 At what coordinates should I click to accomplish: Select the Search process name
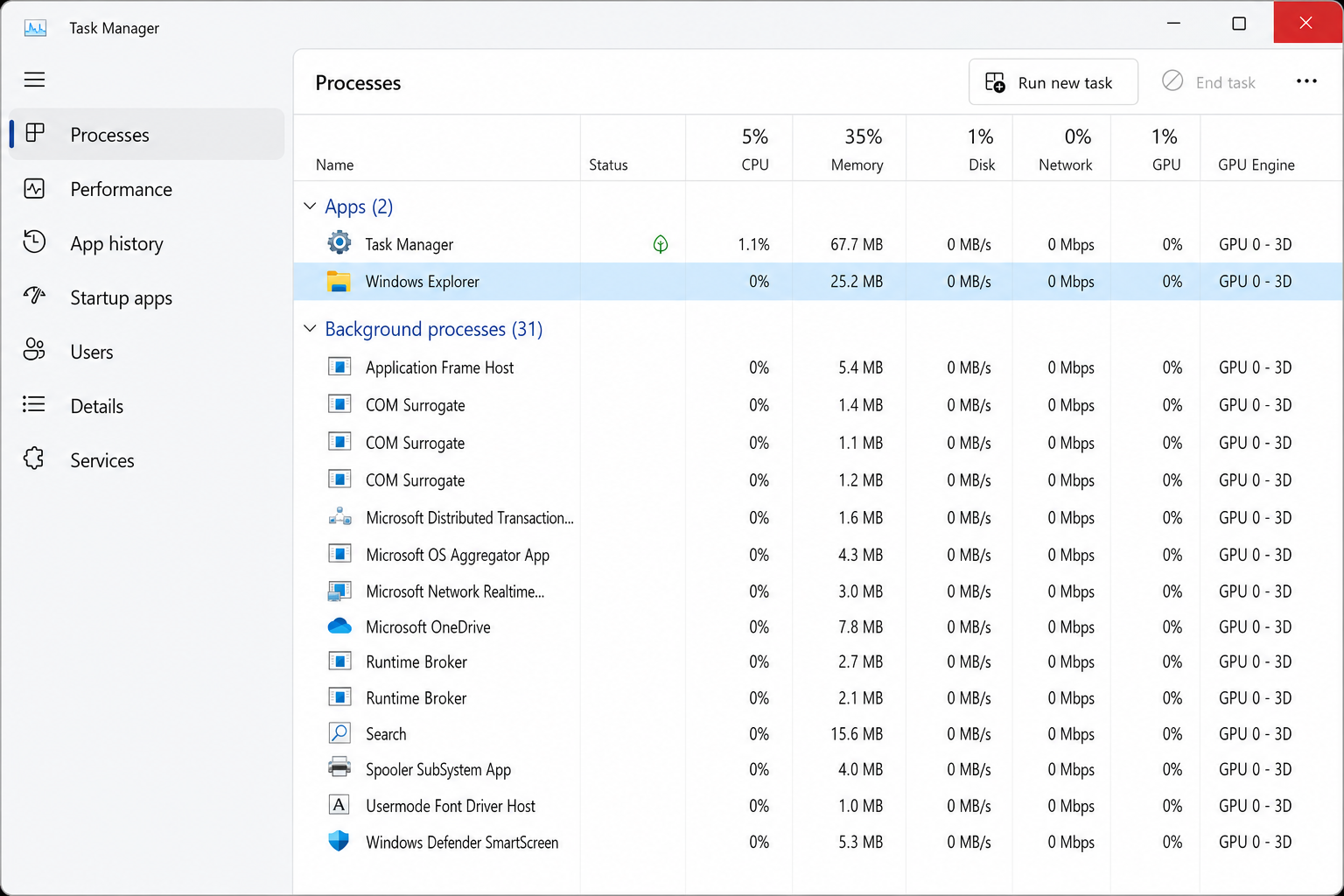point(386,734)
